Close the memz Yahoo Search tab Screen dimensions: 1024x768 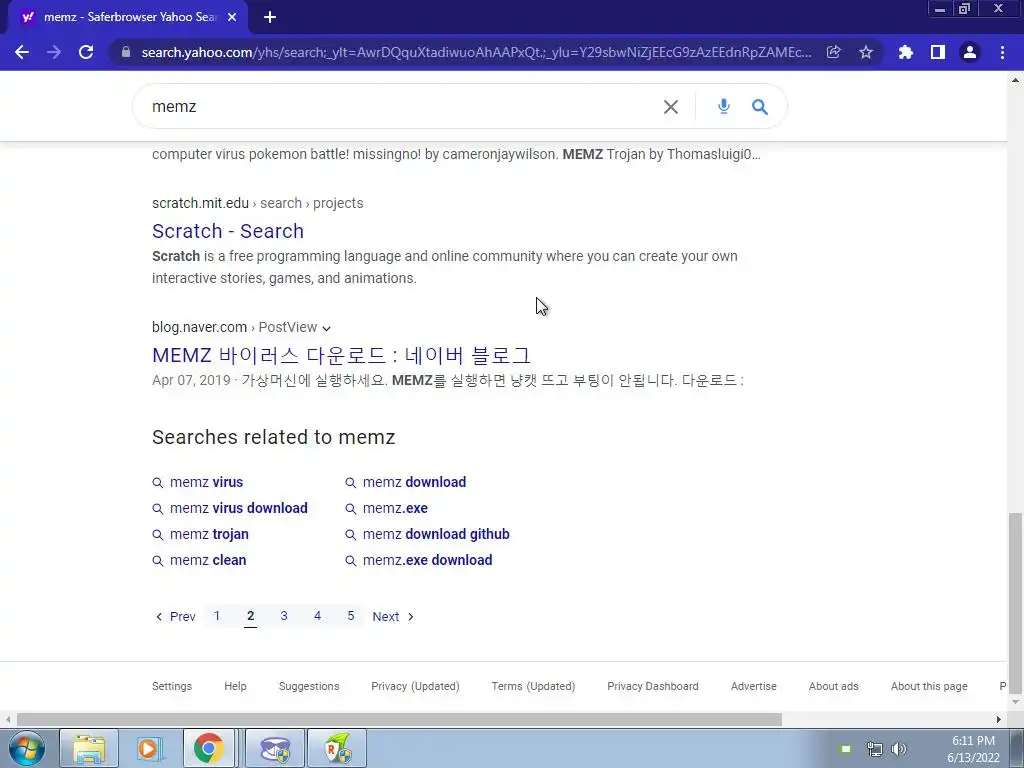[232, 17]
